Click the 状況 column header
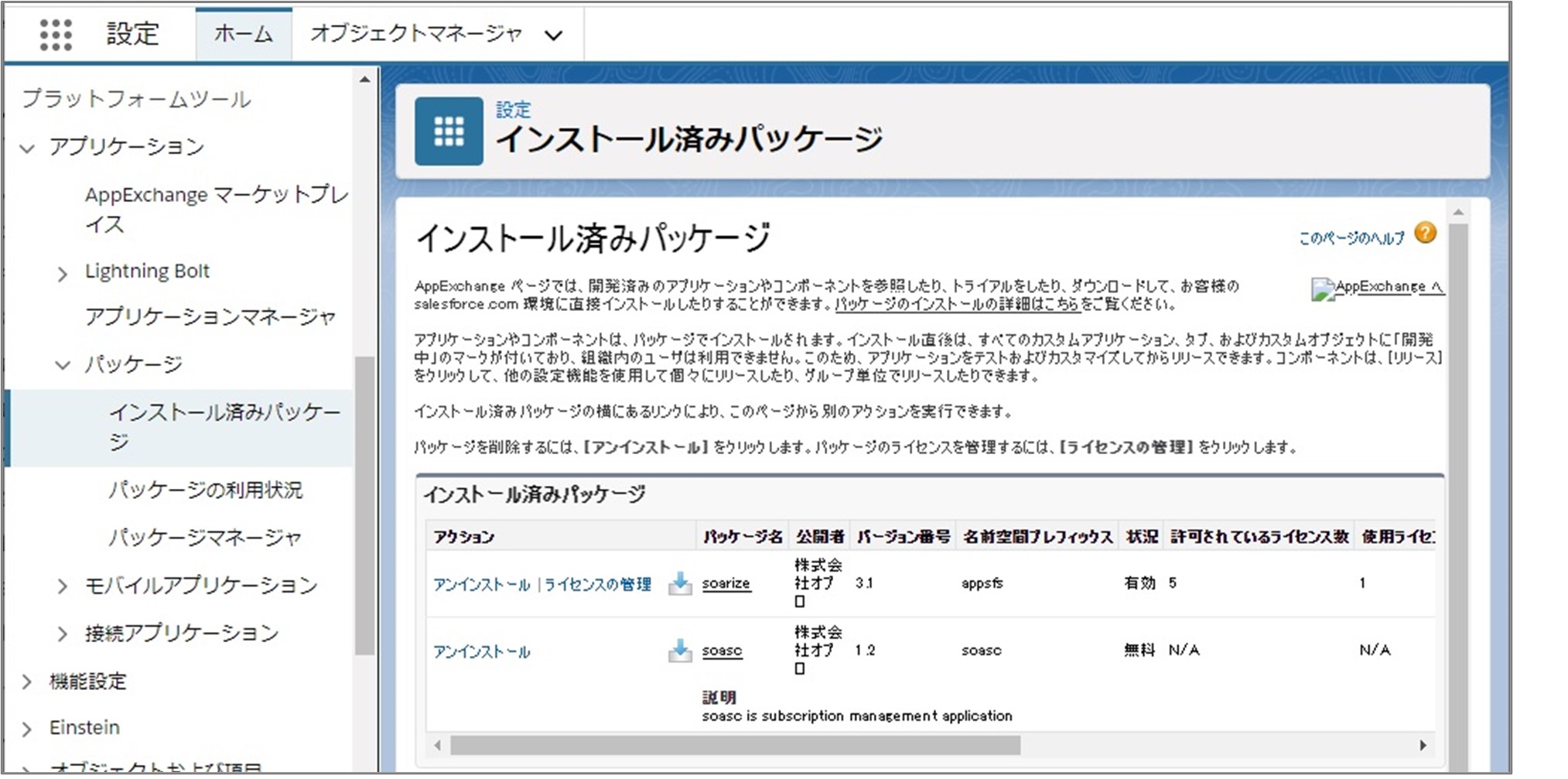Screen dimensions: 1568x779 (x=1142, y=536)
